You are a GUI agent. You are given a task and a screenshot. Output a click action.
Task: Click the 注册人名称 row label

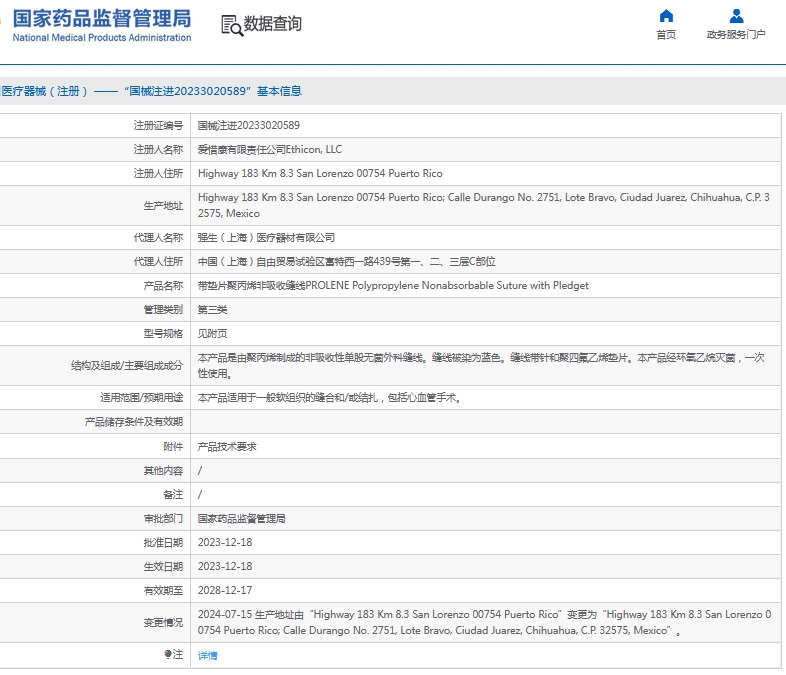pyautogui.click(x=158, y=149)
